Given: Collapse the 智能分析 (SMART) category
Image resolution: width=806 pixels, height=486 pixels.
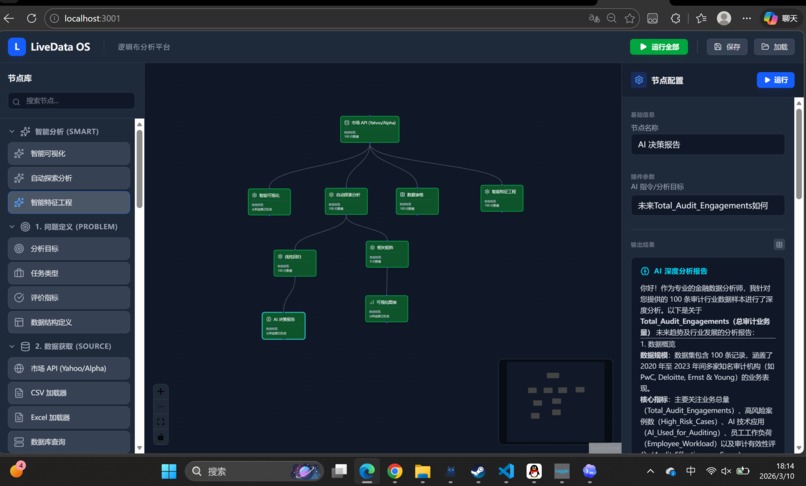Looking at the screenshot, I should tap(12, 132).
